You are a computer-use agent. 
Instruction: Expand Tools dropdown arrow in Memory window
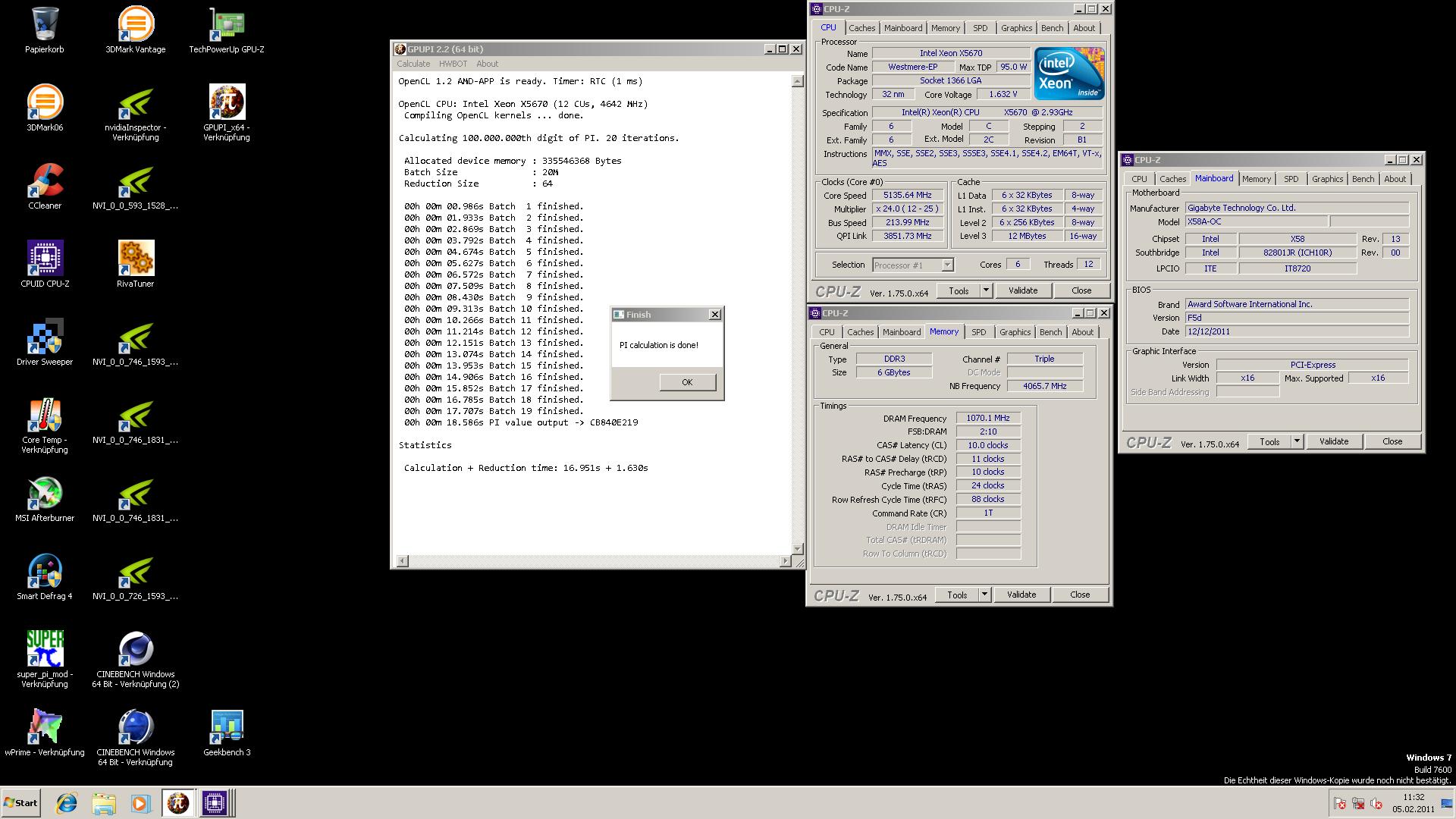tap(984, 595)
